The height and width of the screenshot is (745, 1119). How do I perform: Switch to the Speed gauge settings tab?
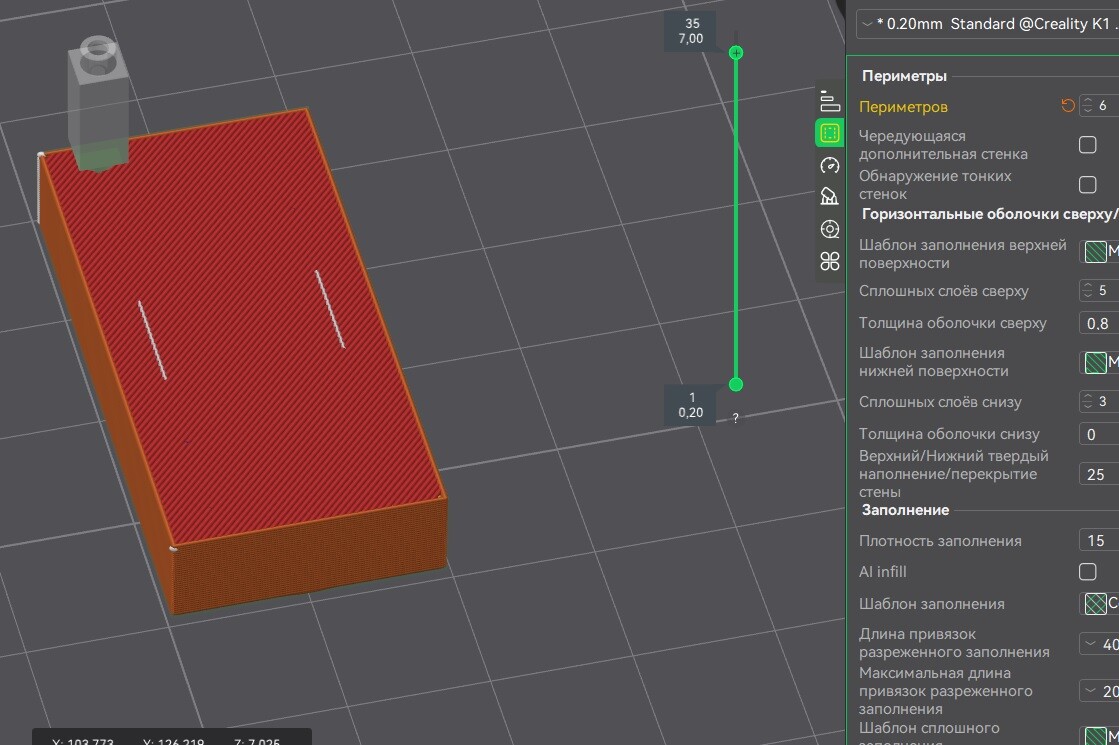pyautogui.click(x=829, y=165)
